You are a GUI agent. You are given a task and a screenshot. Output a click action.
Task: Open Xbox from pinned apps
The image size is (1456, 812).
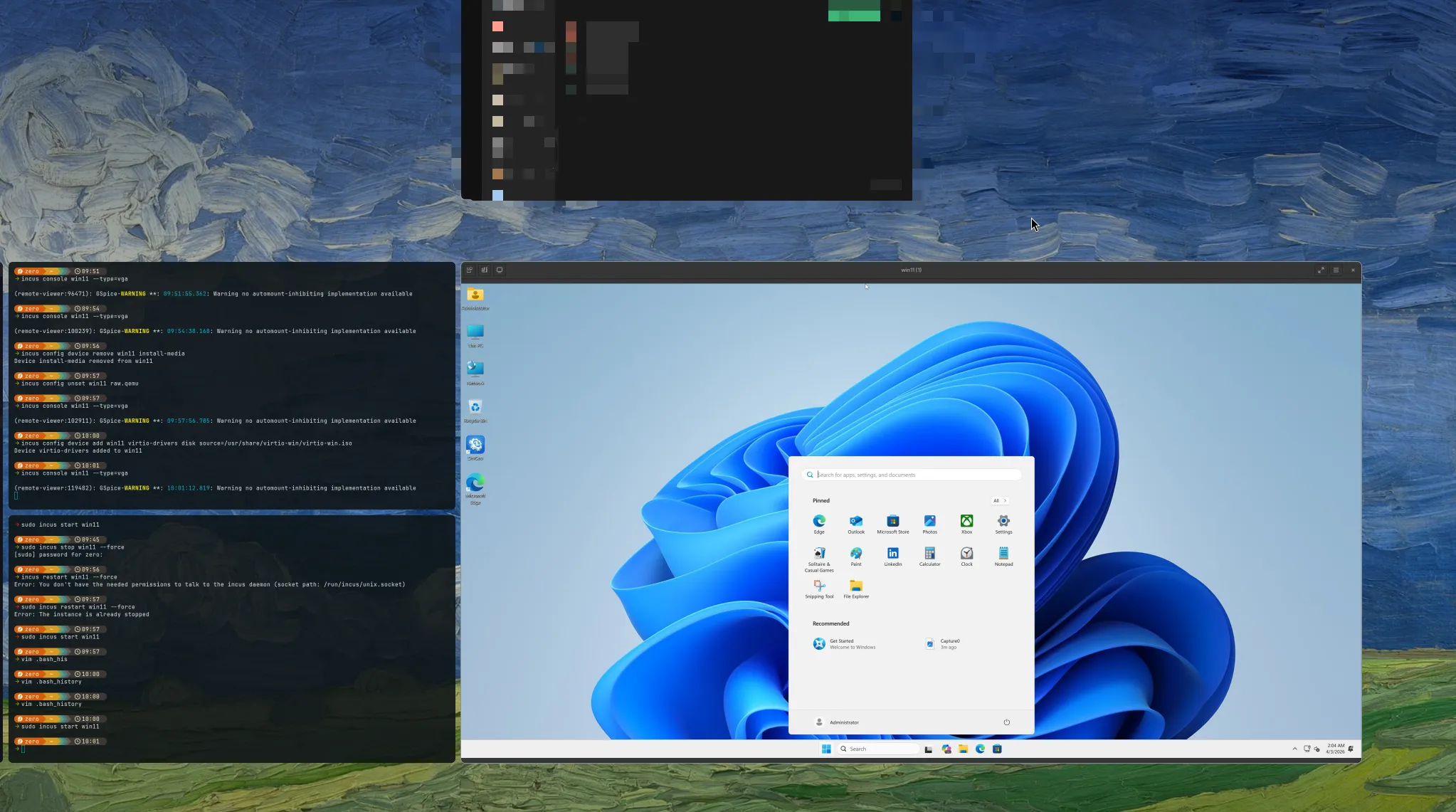point(966,522)
